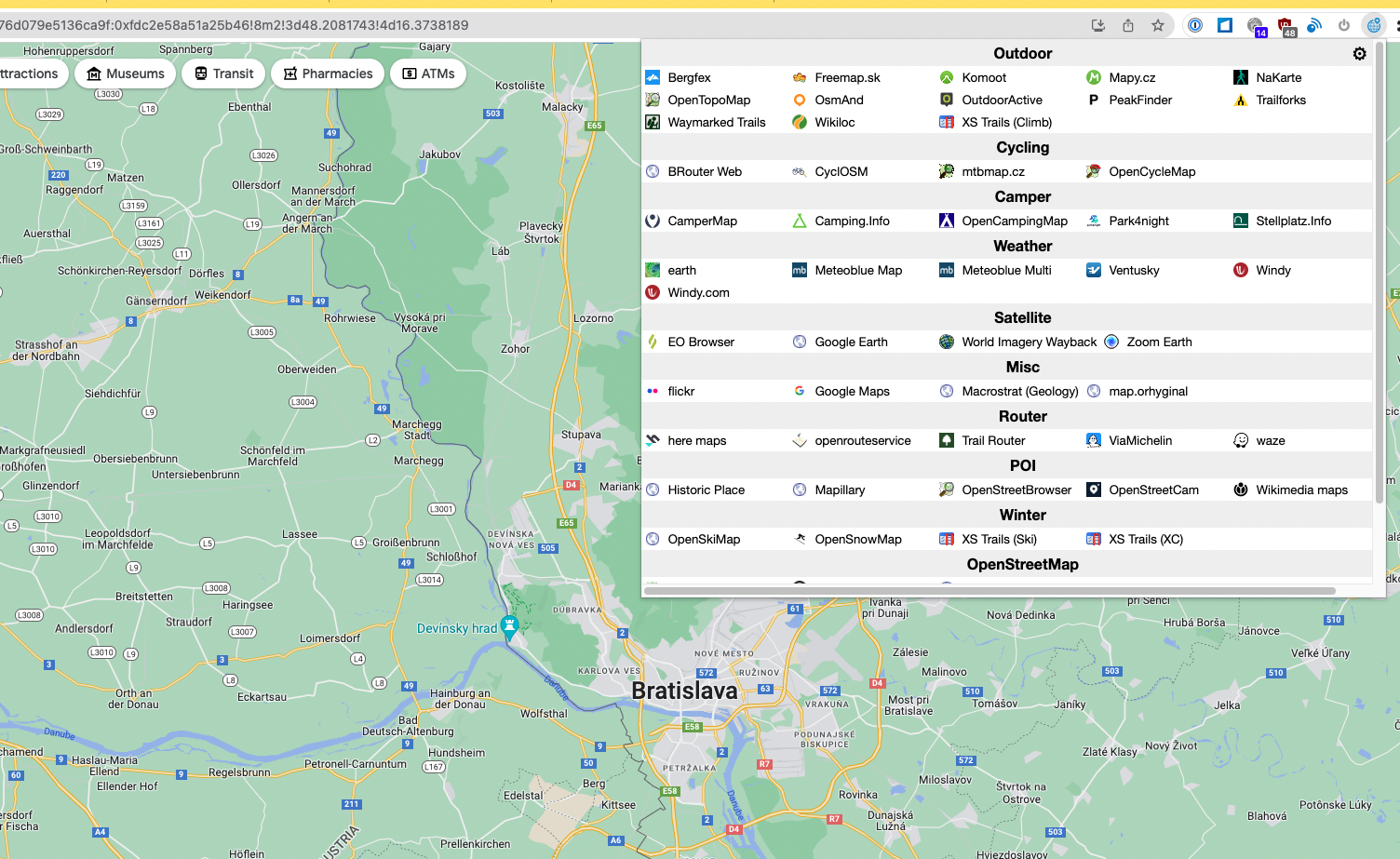The height and width of the screenshot is (859, 1400).
Task: Open XS Trails (Ski) link
Action: [999, 539]
